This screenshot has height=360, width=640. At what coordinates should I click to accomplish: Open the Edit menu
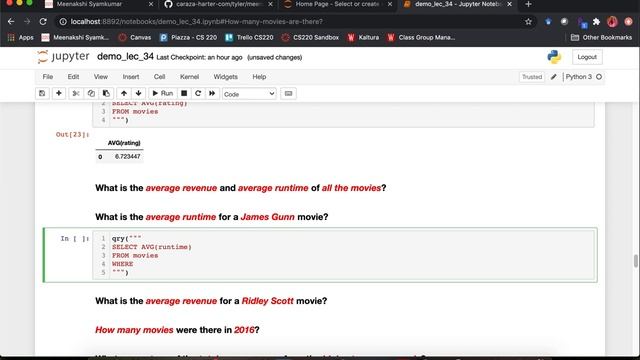[73, 77]
